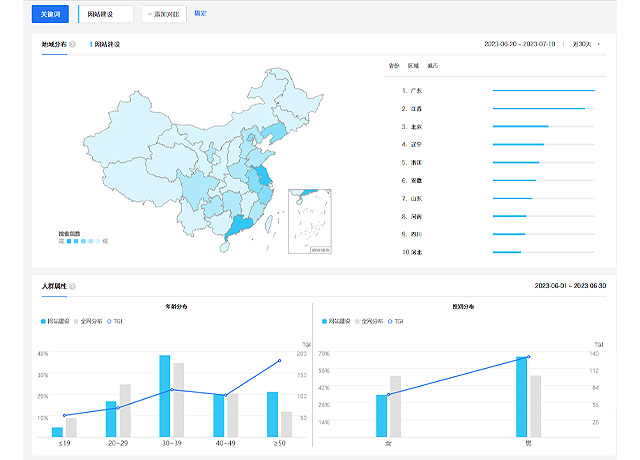Screen dimensions: 640x460
Task: Click the darkest swatch in map legend
Action: (x=71, y=241)
